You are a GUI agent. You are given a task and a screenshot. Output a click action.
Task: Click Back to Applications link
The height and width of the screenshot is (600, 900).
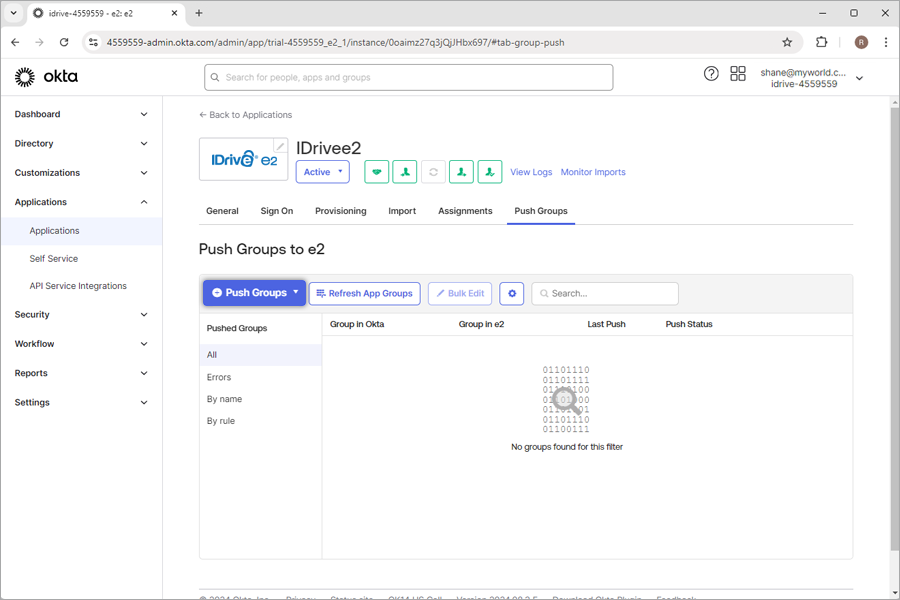(246, 115)
